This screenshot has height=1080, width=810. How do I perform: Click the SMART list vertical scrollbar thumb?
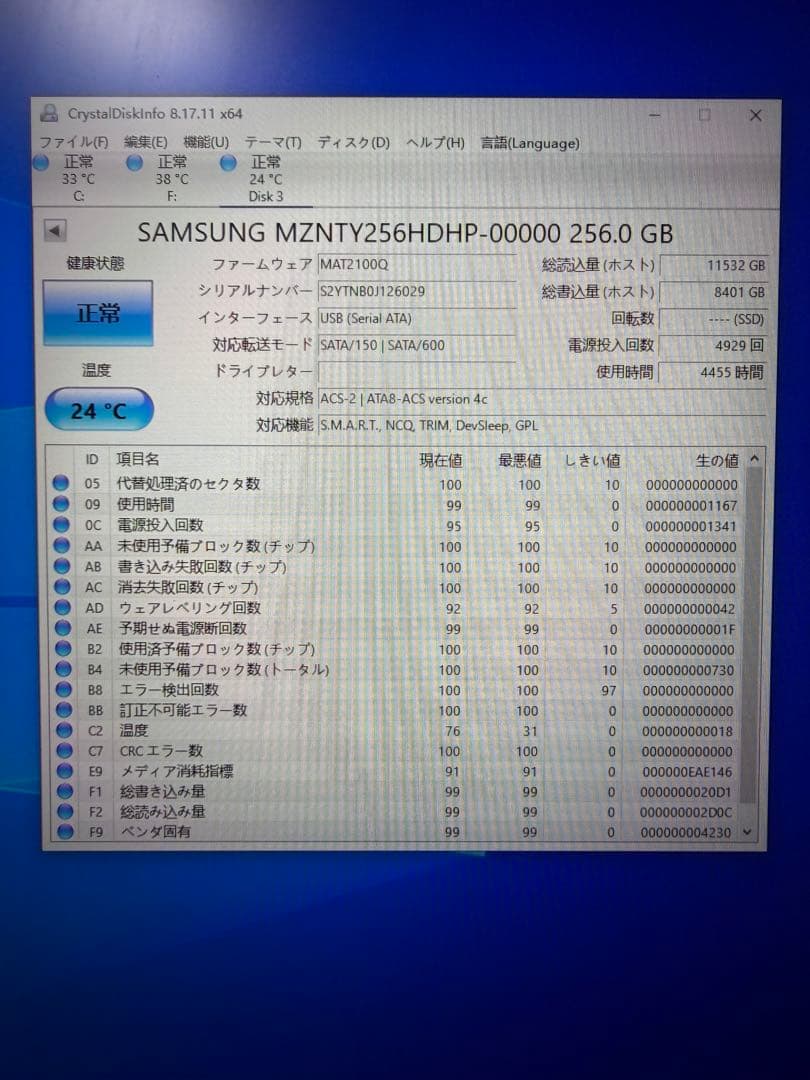point(751,634)
